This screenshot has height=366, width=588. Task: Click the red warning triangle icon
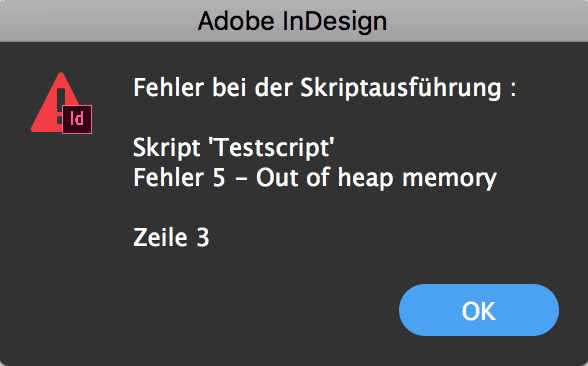[x=56, y=101]
